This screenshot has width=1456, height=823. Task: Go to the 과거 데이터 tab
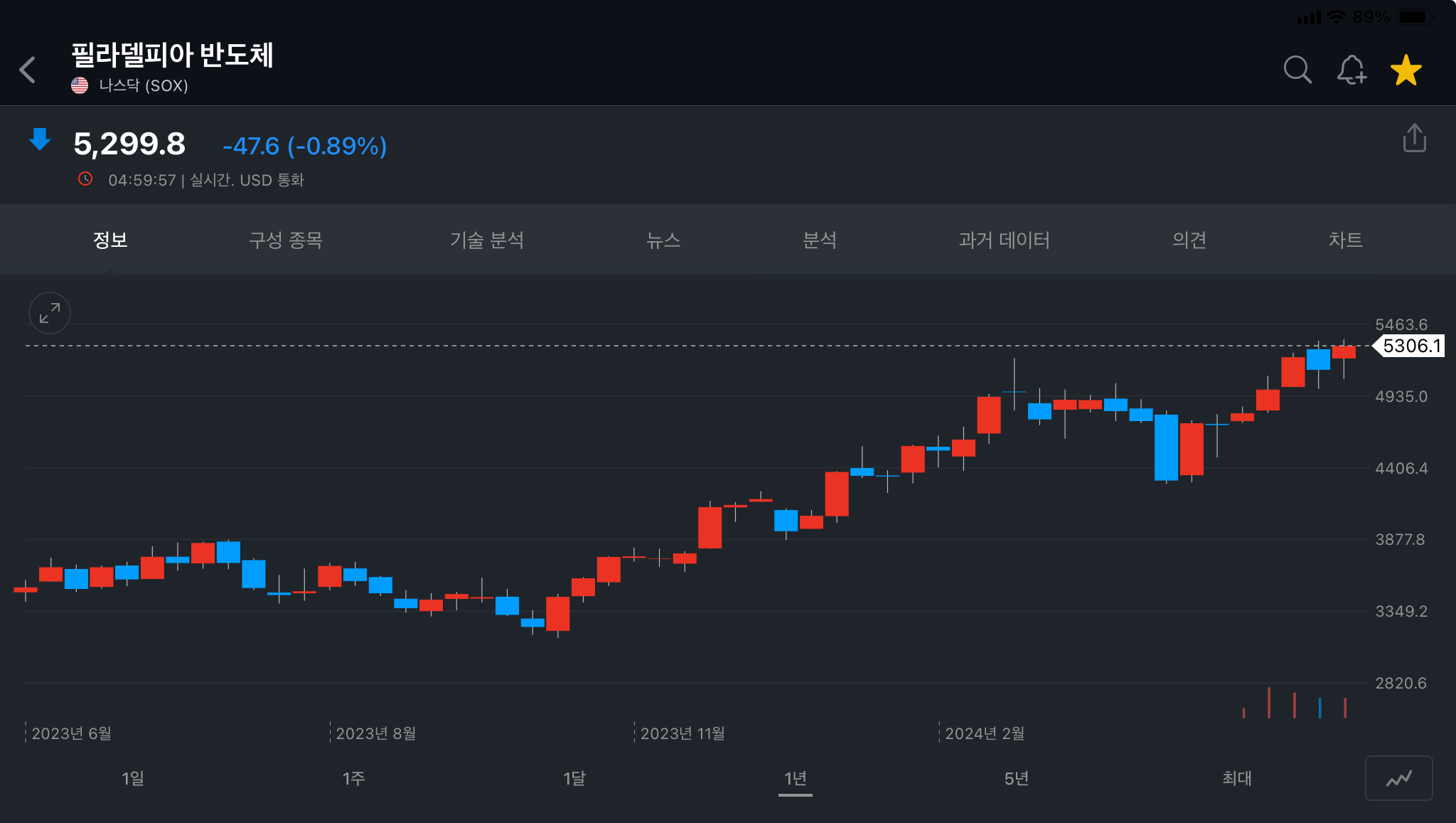pos(1004,240)
